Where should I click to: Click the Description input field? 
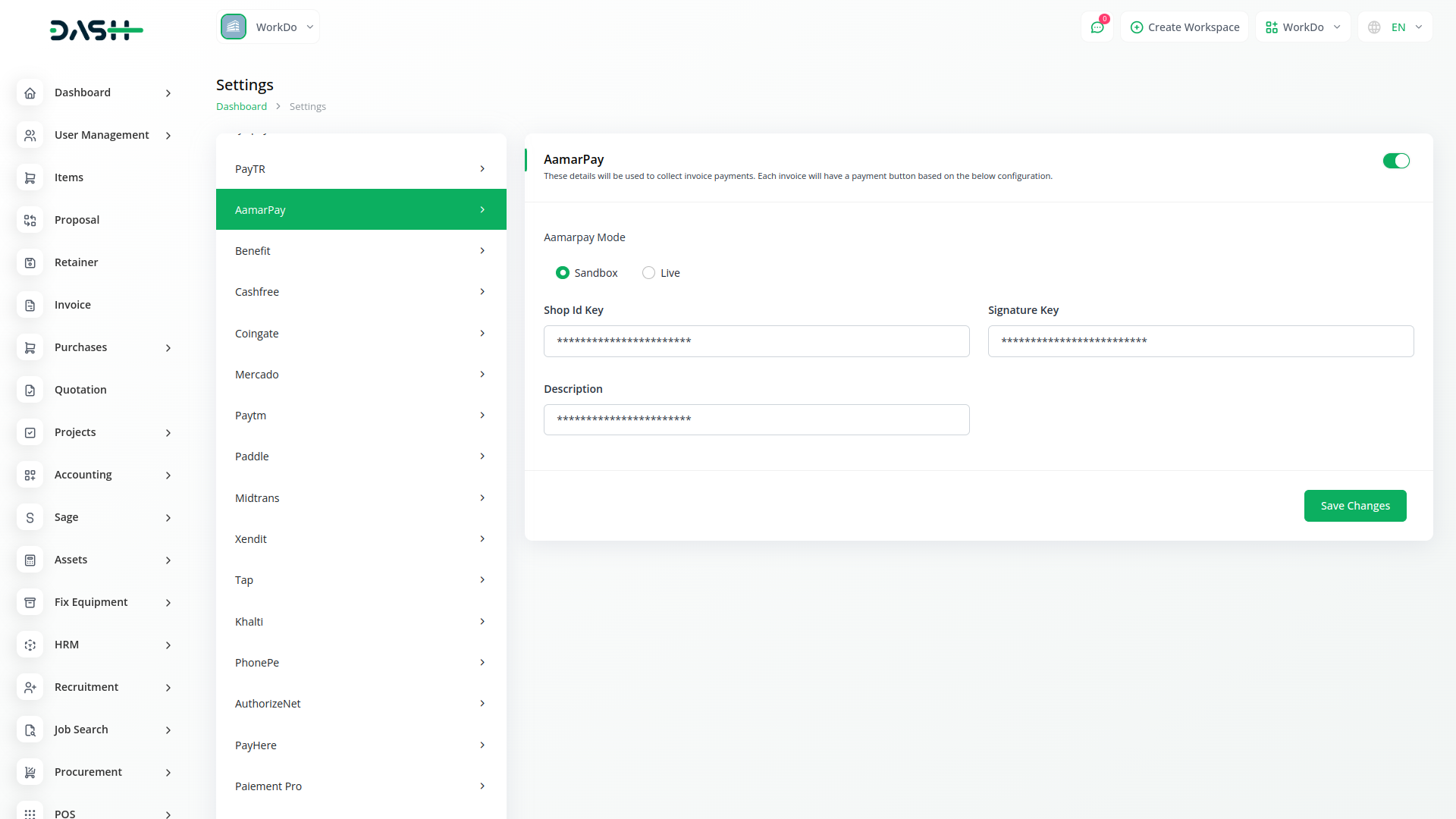(756, 419)
